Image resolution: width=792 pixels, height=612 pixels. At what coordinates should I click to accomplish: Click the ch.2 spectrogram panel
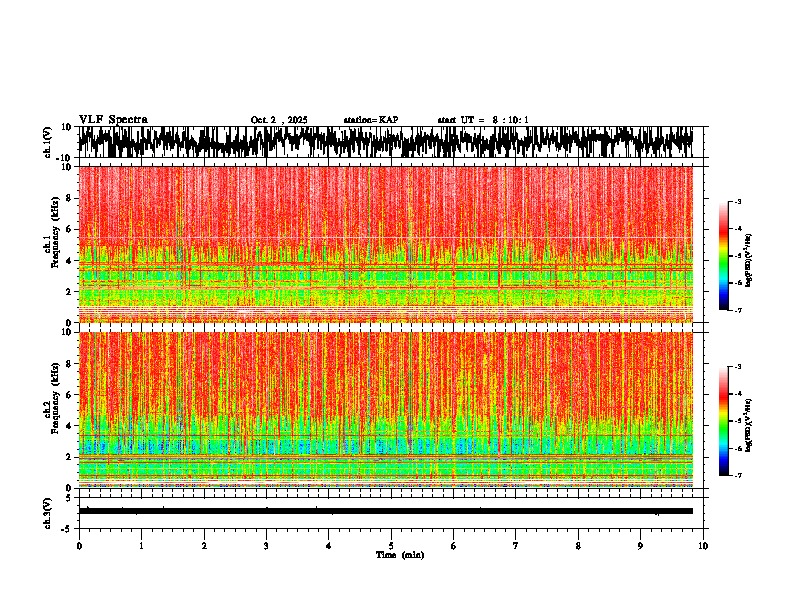click(x=385, y=410)
